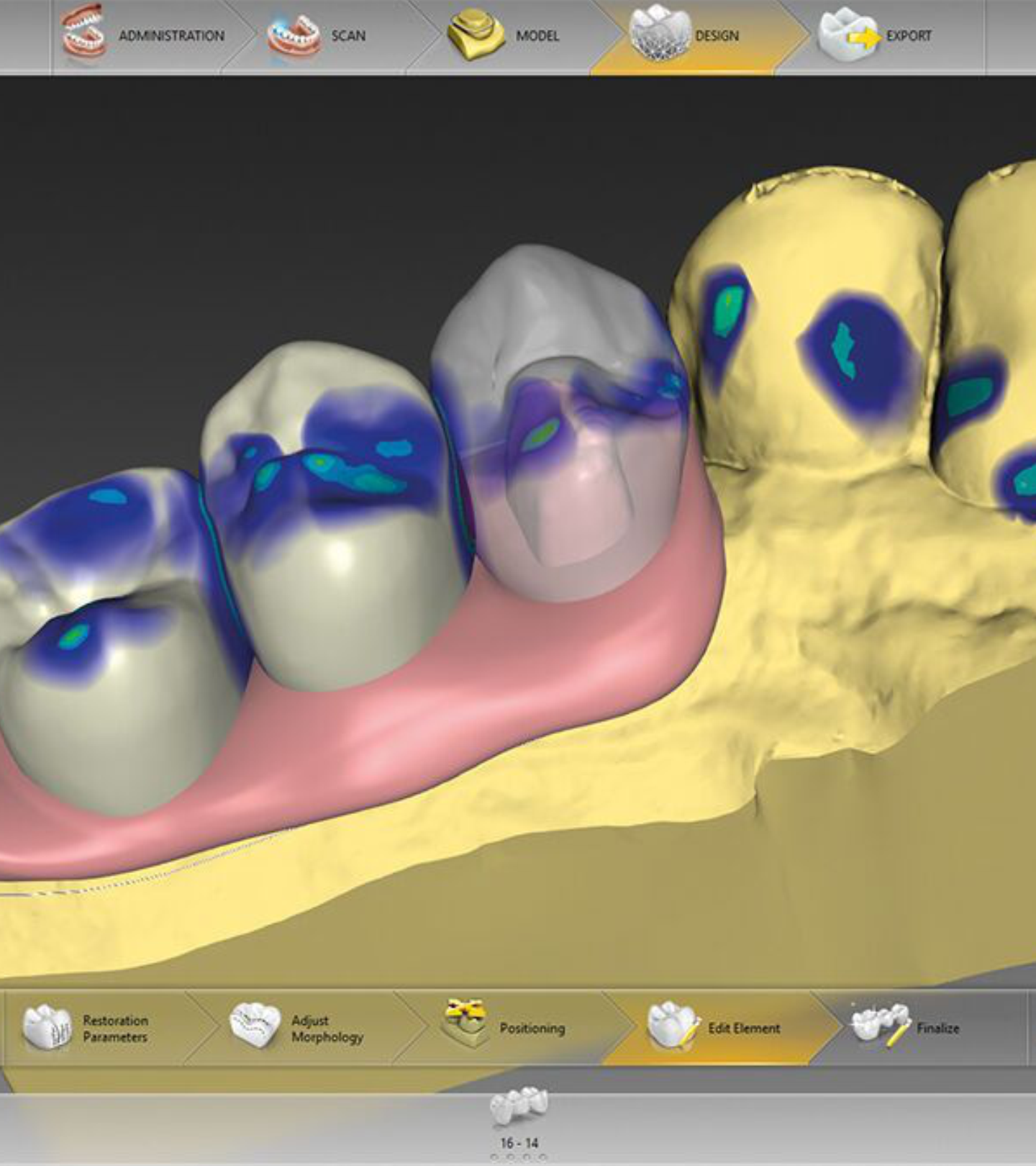Open the Administration phase icon

[x=83, y=33]
